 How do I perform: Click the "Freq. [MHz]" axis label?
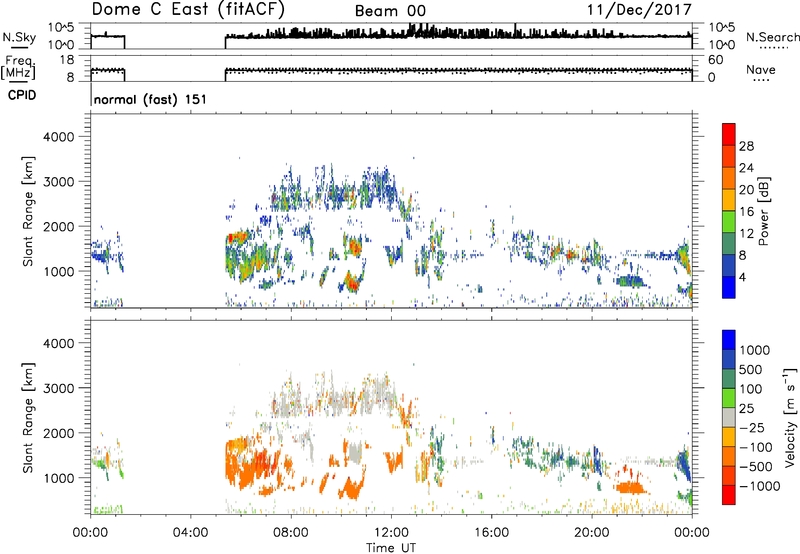tap(18, 68)
